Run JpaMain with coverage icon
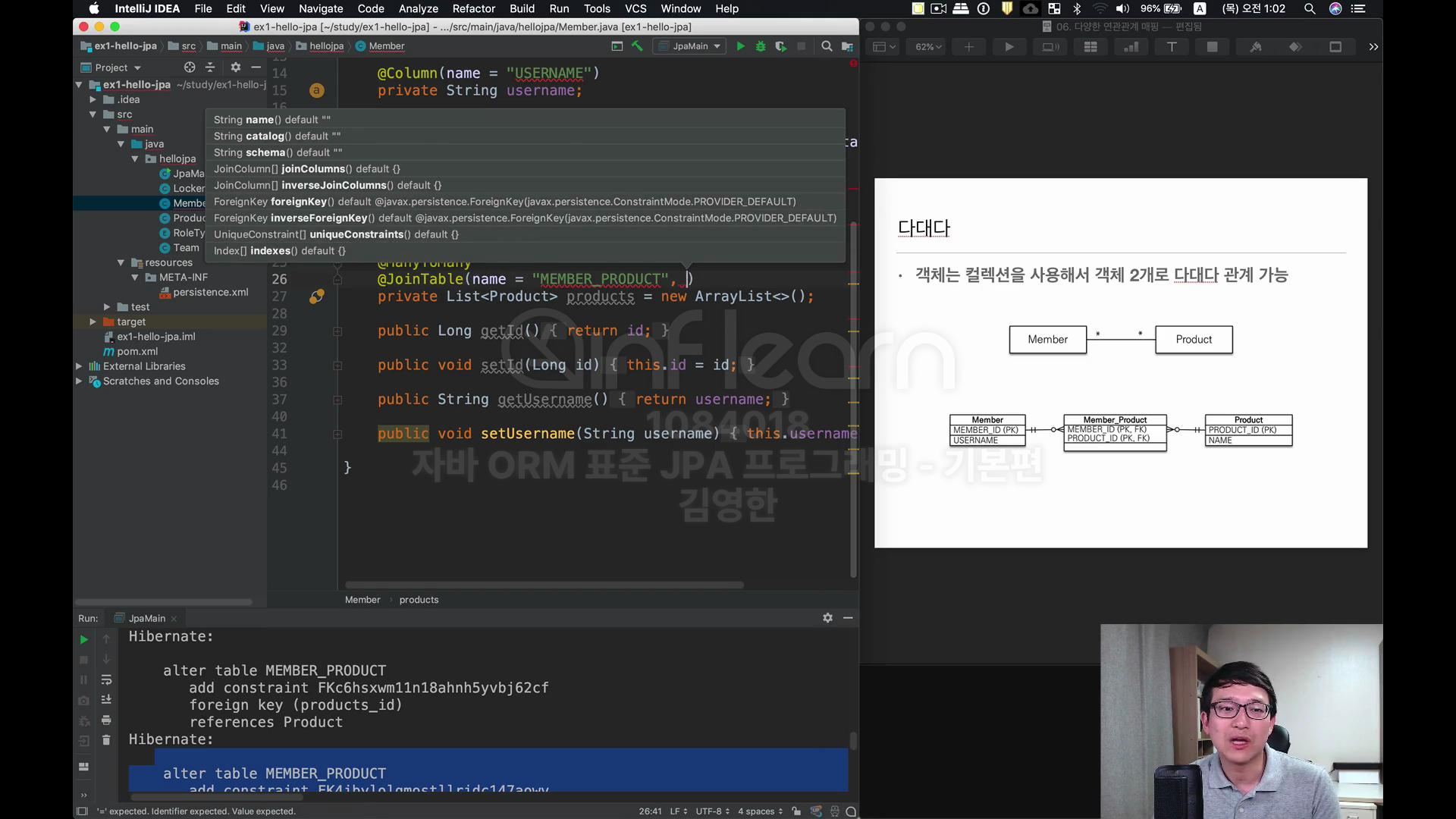This screenshot has width=1456, height=819. [780, 46]
